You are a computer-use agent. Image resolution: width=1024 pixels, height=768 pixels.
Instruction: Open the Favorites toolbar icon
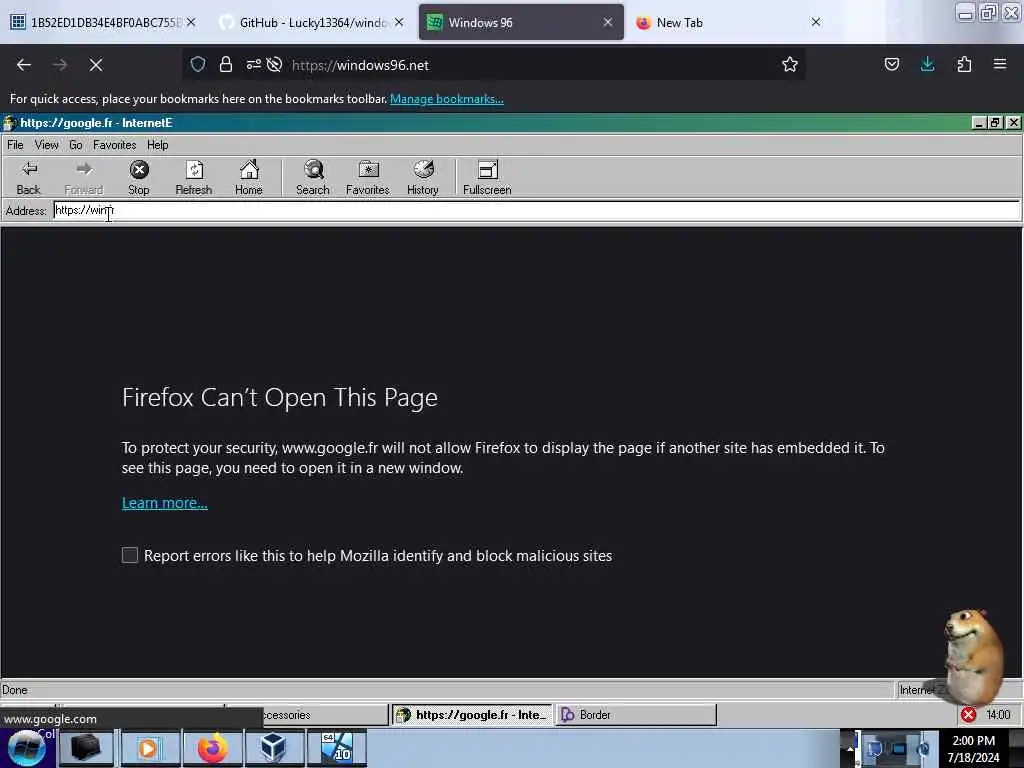tap(368, 178)
